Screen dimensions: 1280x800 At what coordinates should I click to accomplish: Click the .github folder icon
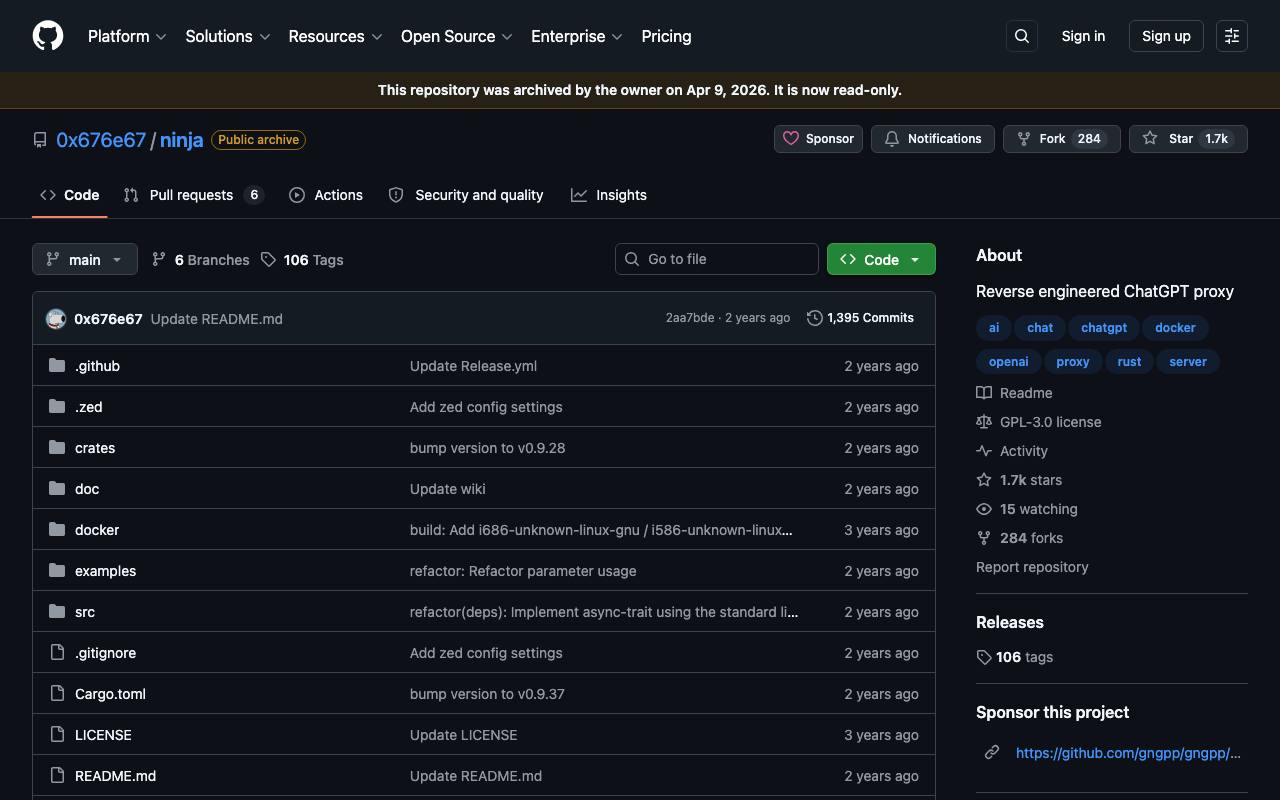coord(57,366)
